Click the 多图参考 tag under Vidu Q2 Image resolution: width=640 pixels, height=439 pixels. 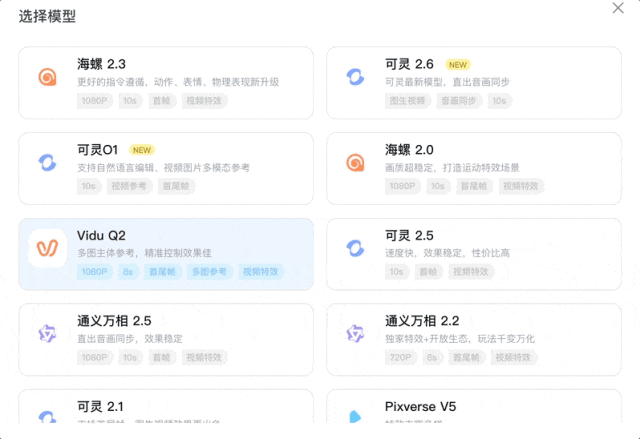click(209, 272)
